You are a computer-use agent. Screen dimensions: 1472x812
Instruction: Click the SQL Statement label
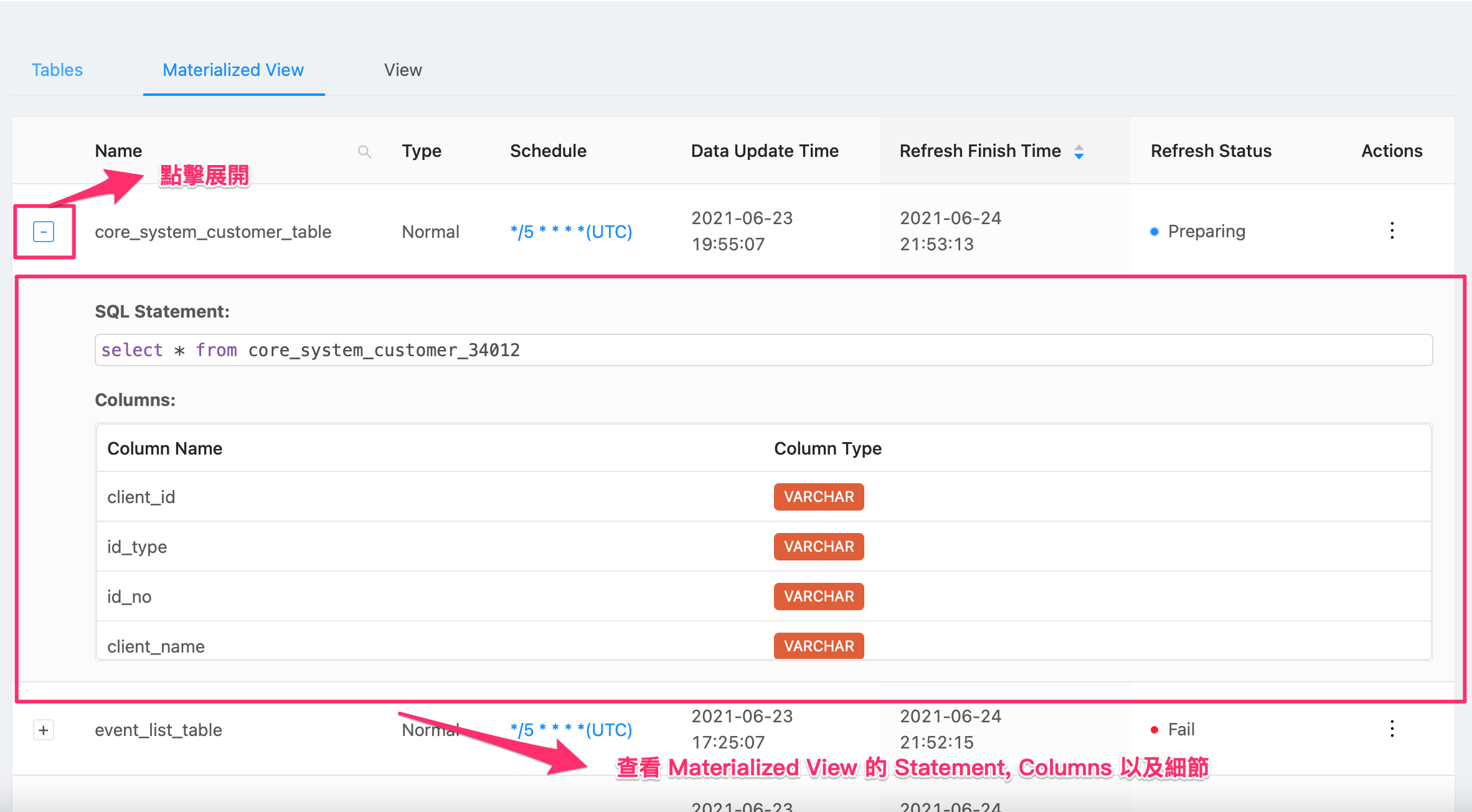(x=162, y=311)
